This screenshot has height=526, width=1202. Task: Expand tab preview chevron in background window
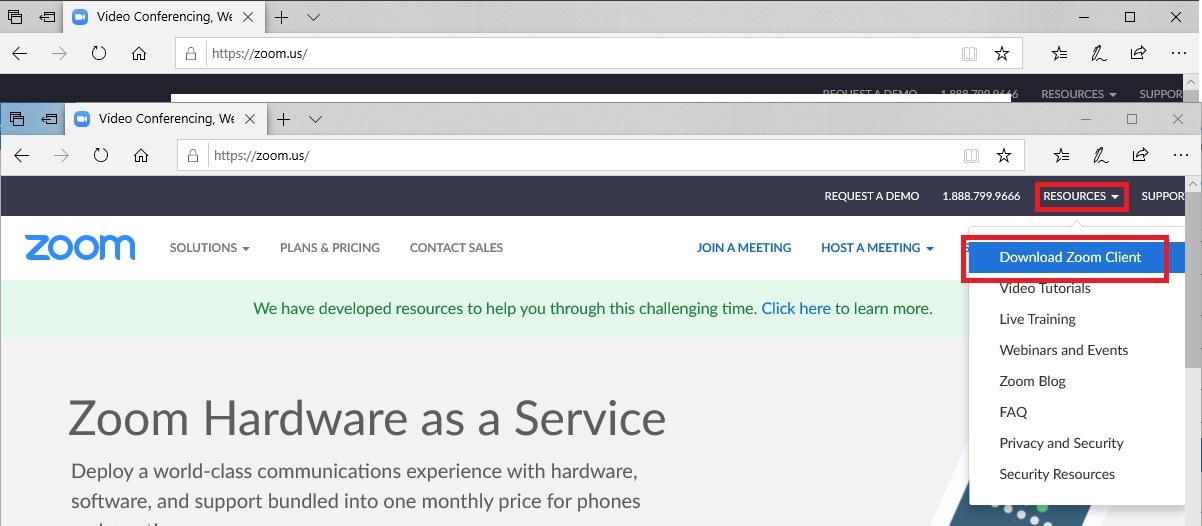pyautogui.click(x=313, y=17)
